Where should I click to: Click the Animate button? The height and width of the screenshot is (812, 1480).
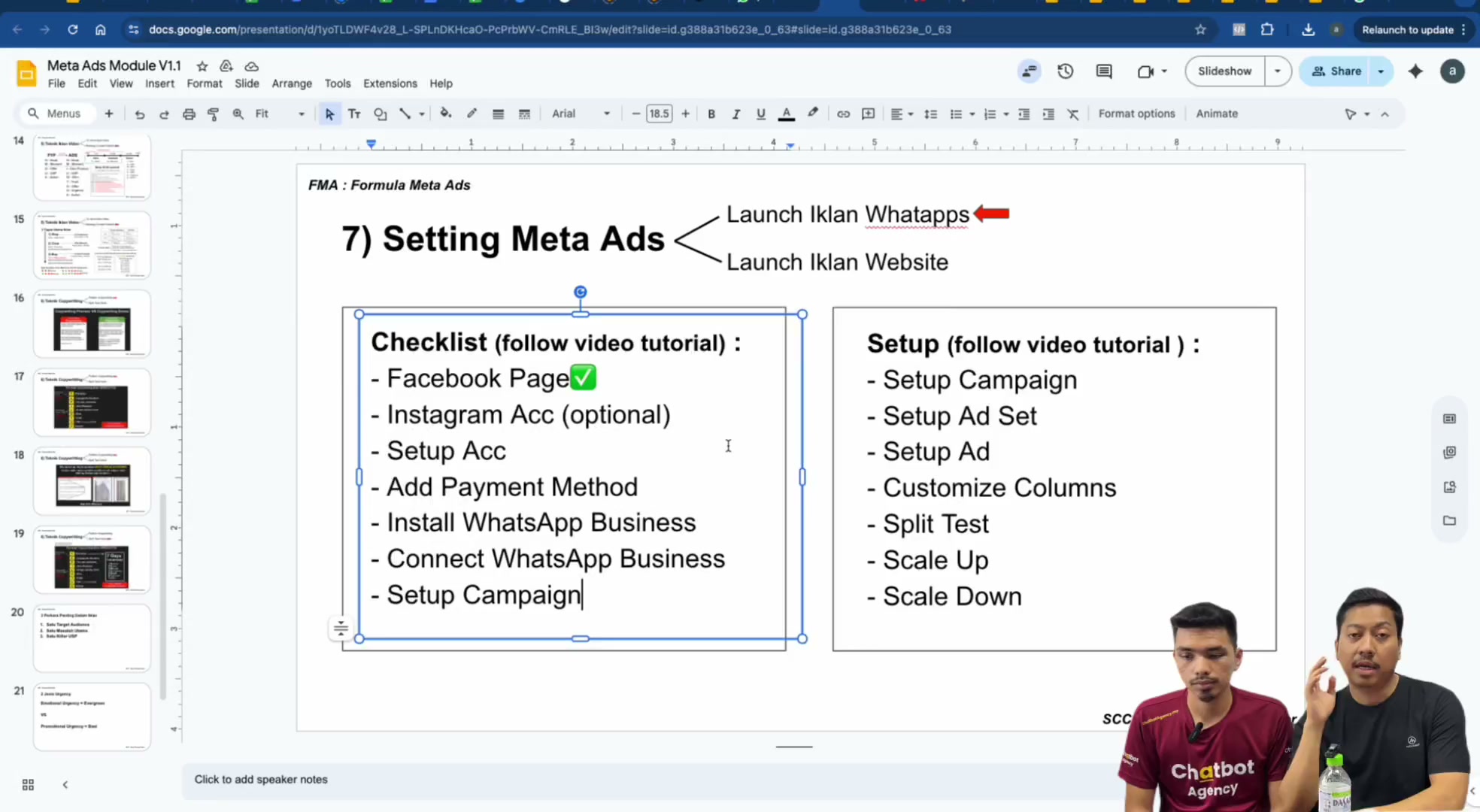tap(1217, 114)
